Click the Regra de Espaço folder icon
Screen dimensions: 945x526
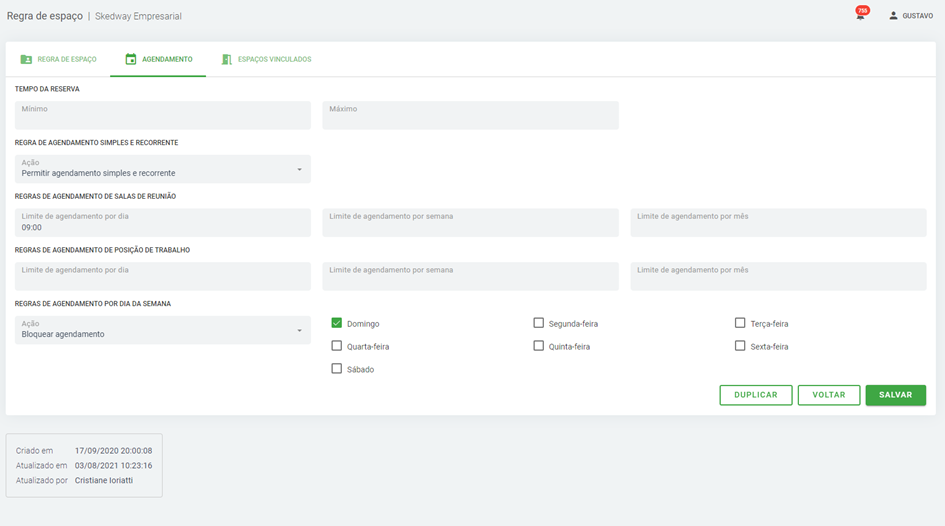click(x=26, y=60)
